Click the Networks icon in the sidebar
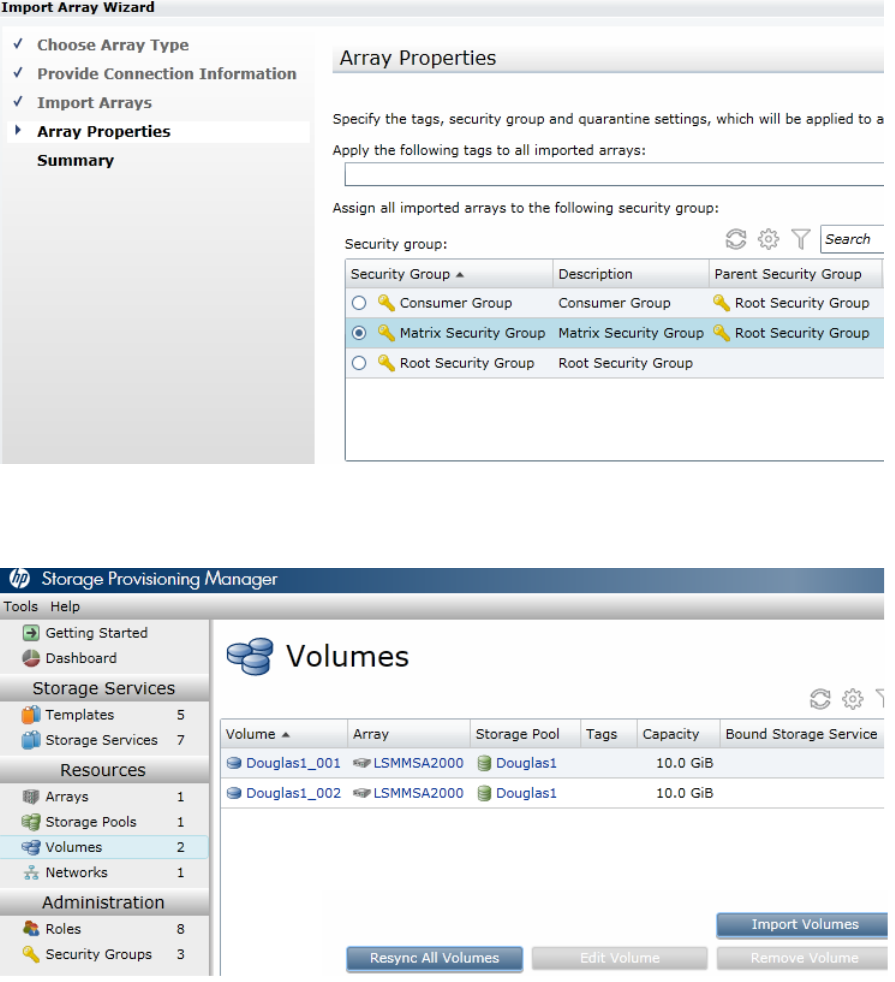Screen dimensions: 895x982 [x=31, y=872]
